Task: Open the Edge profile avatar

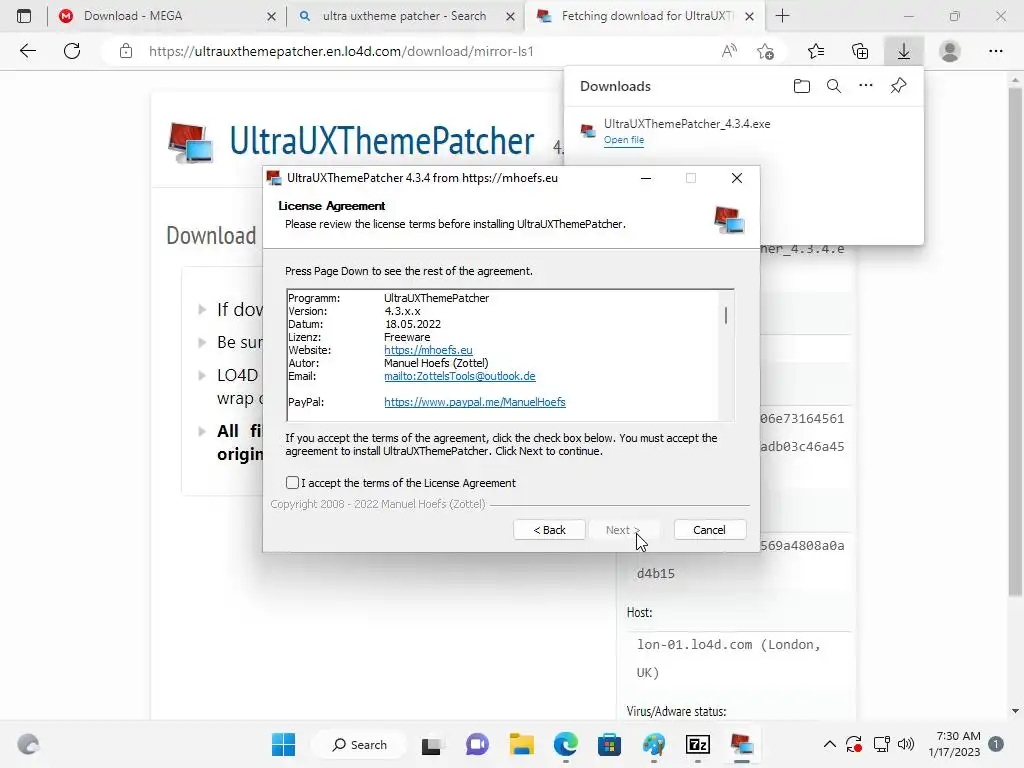Action: coord(950,51)
